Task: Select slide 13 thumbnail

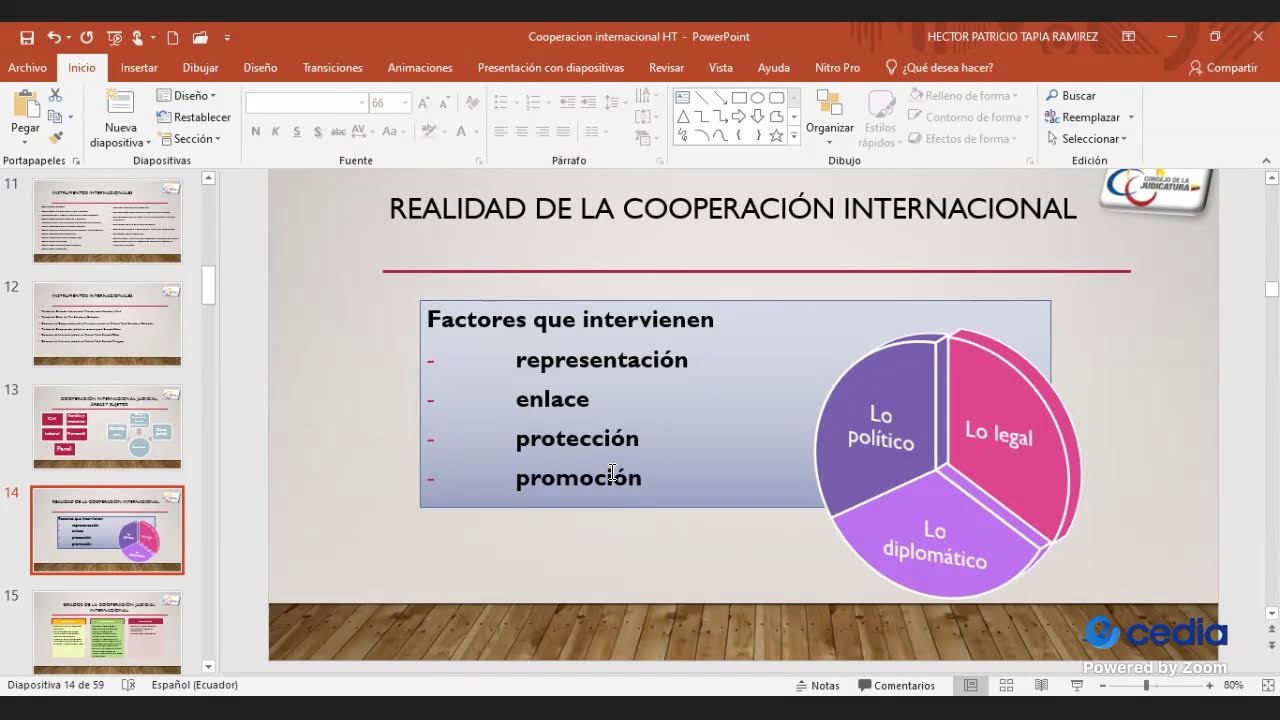Action: point(107,426)
